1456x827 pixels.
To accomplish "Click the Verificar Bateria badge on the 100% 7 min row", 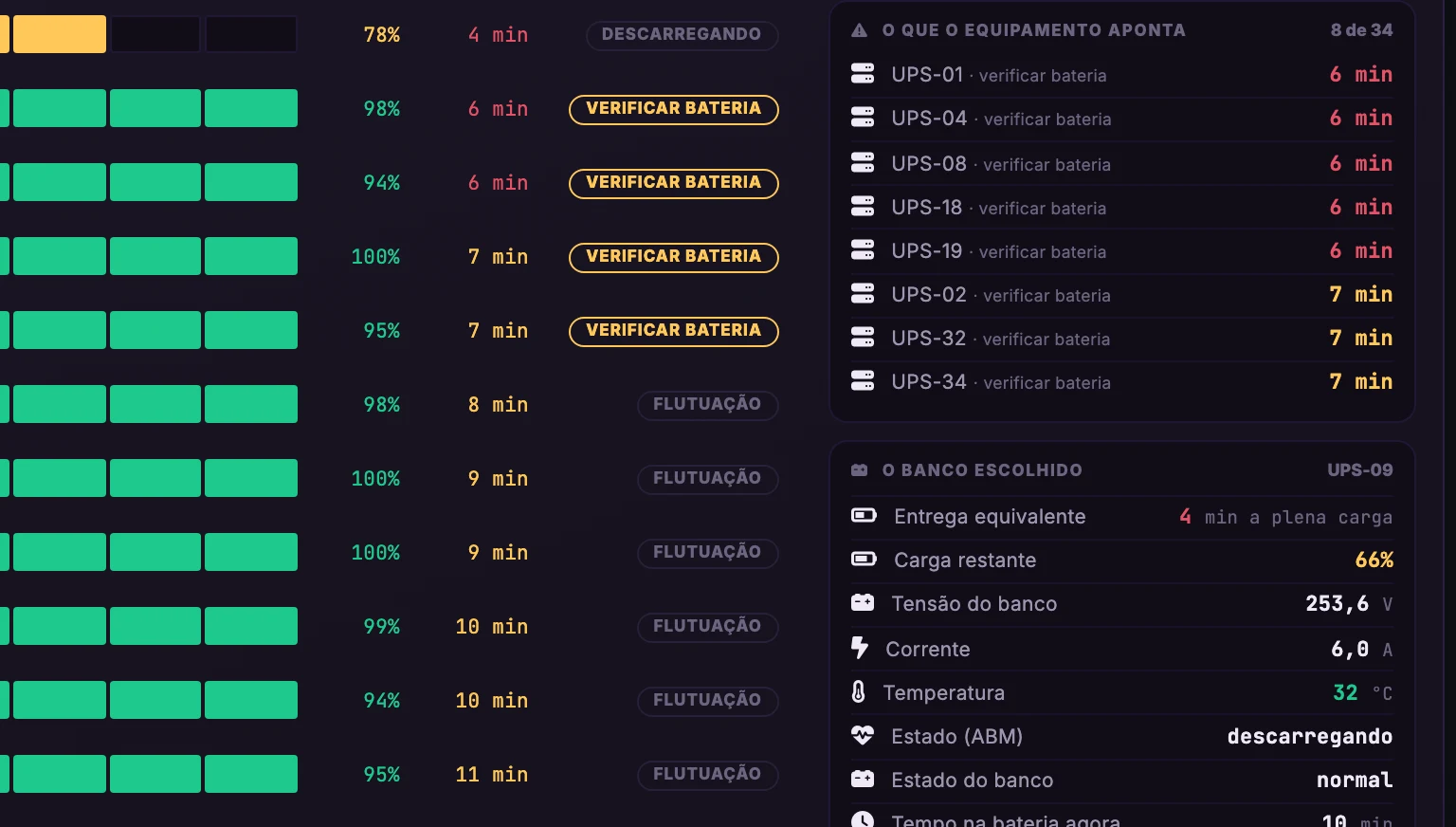I will click(673, 257).
